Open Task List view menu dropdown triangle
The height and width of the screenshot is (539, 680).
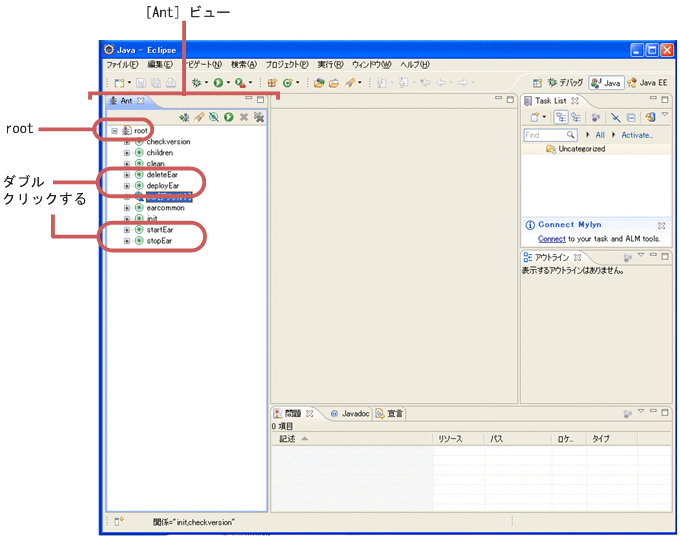coord(665,116)
